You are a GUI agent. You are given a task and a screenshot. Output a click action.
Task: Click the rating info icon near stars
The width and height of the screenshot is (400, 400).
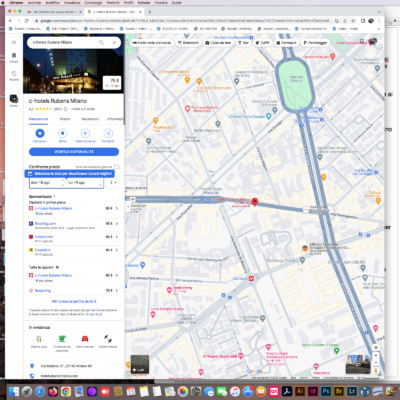click(66, 109)
